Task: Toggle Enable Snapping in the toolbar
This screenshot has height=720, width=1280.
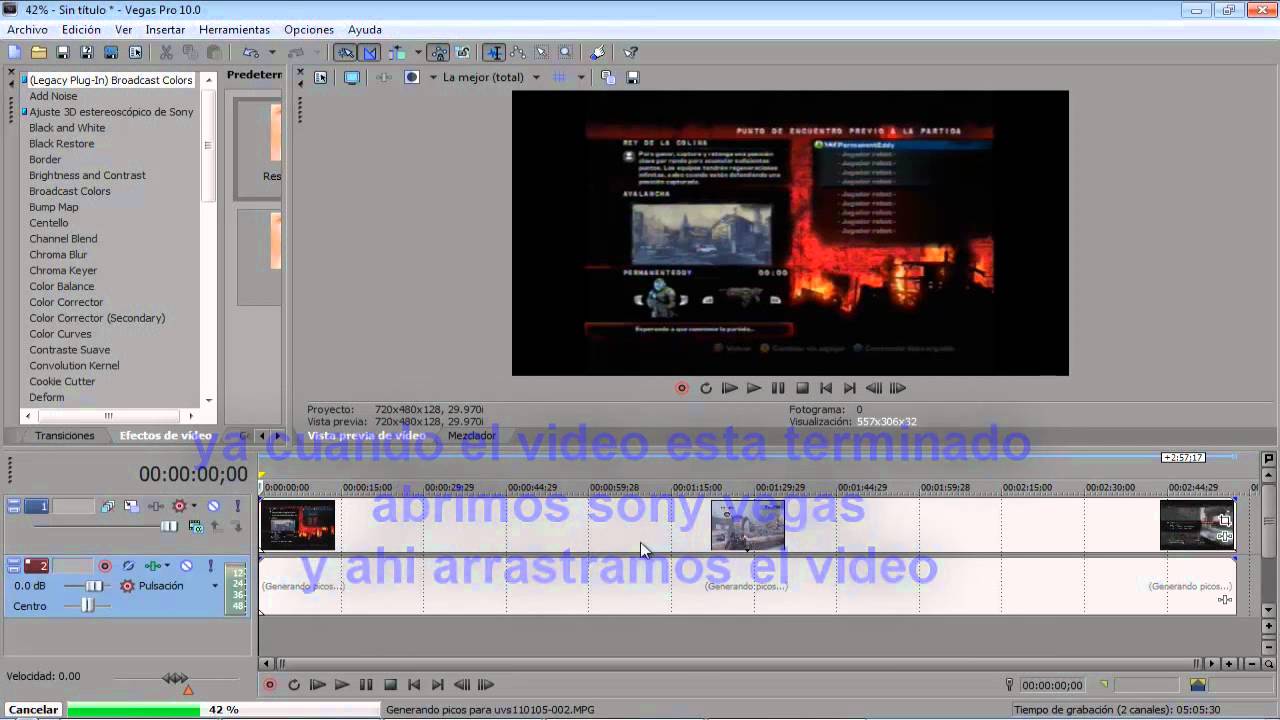Action: (x=345, y=53)
